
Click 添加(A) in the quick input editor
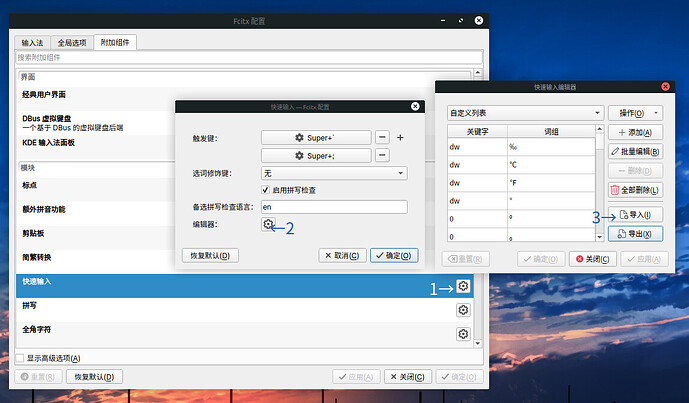635,132
